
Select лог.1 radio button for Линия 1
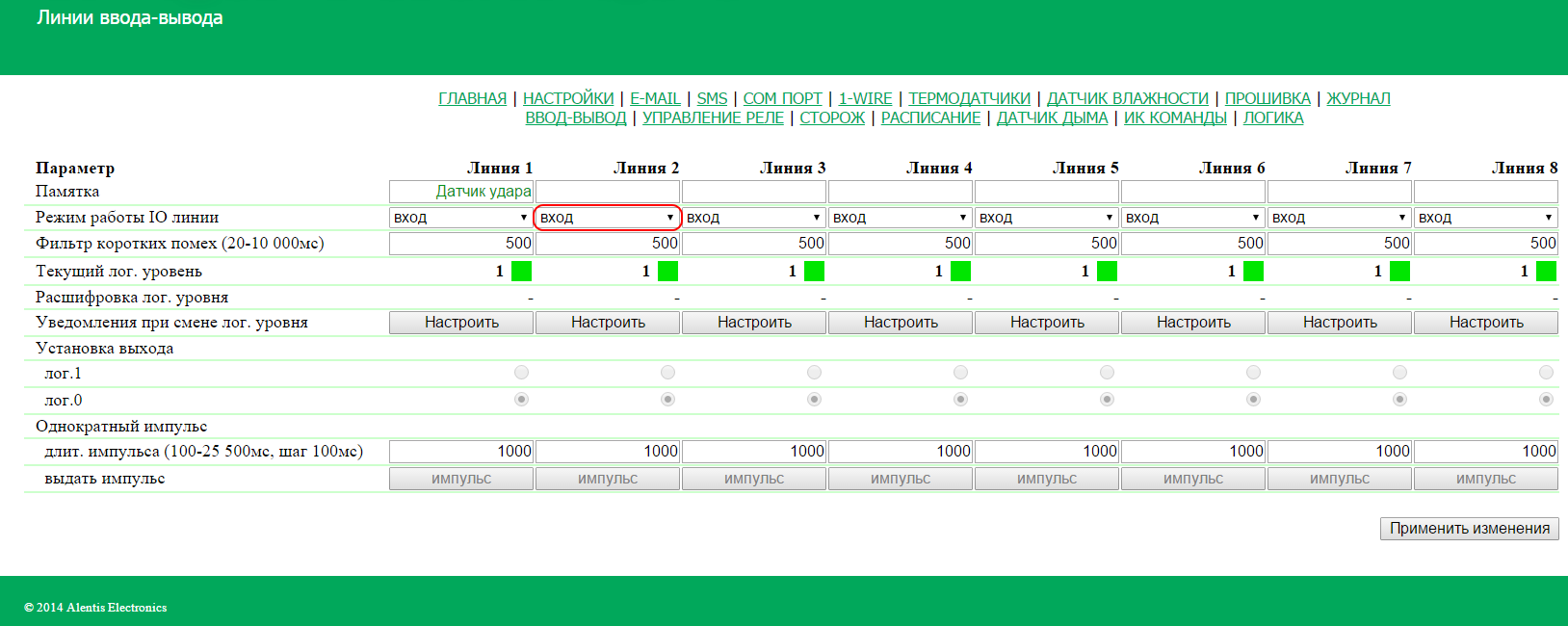[521, 373]
